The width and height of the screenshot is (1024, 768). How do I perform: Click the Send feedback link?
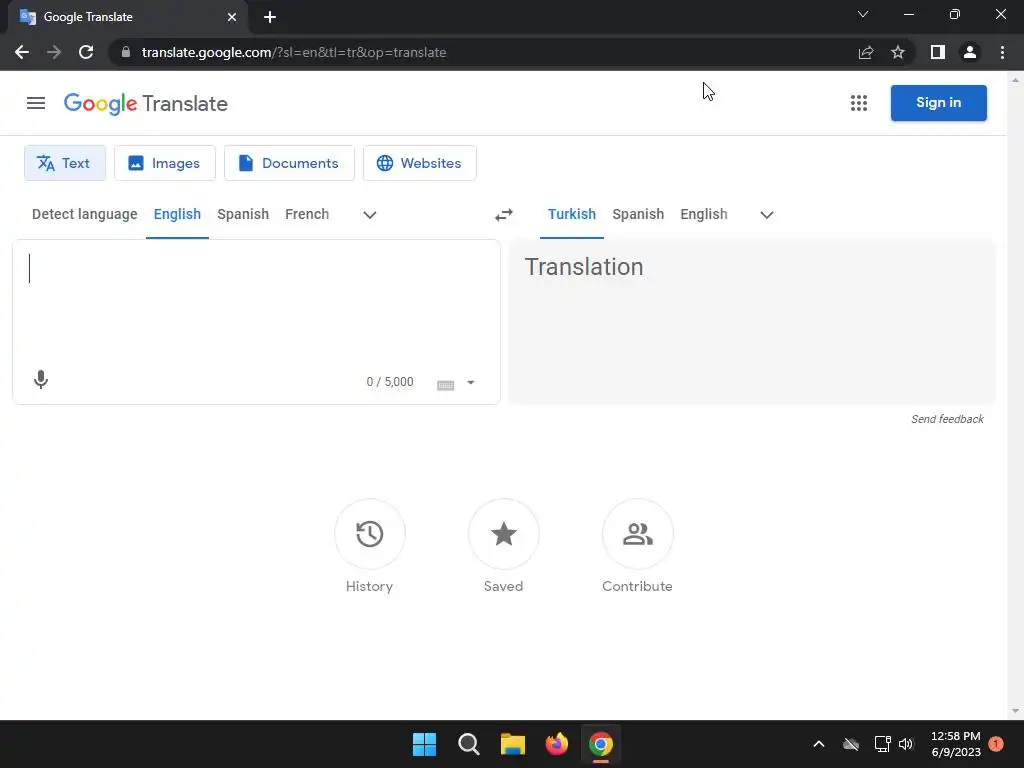point(947,419)
